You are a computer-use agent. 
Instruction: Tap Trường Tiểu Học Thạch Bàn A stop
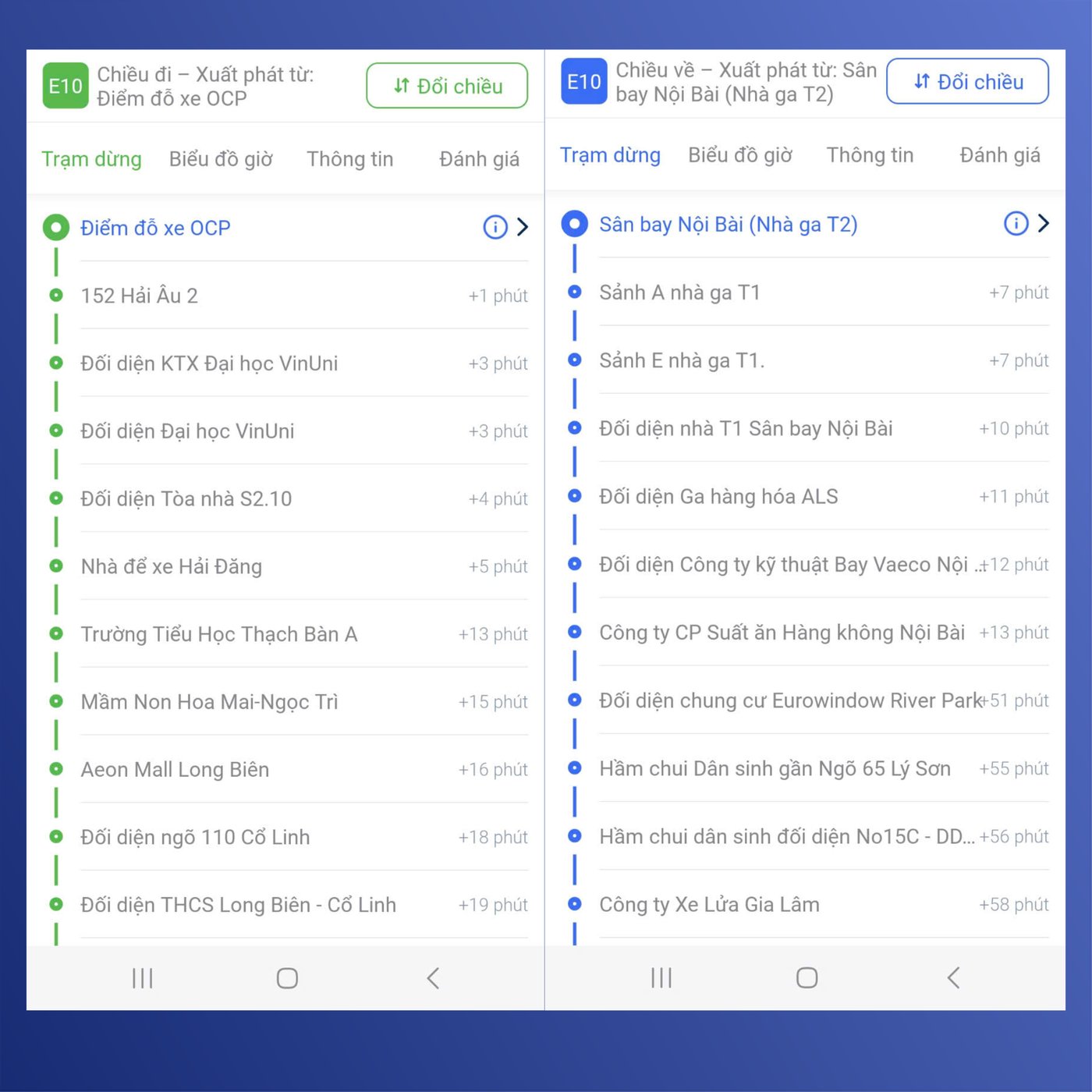[x=219, y=634]
